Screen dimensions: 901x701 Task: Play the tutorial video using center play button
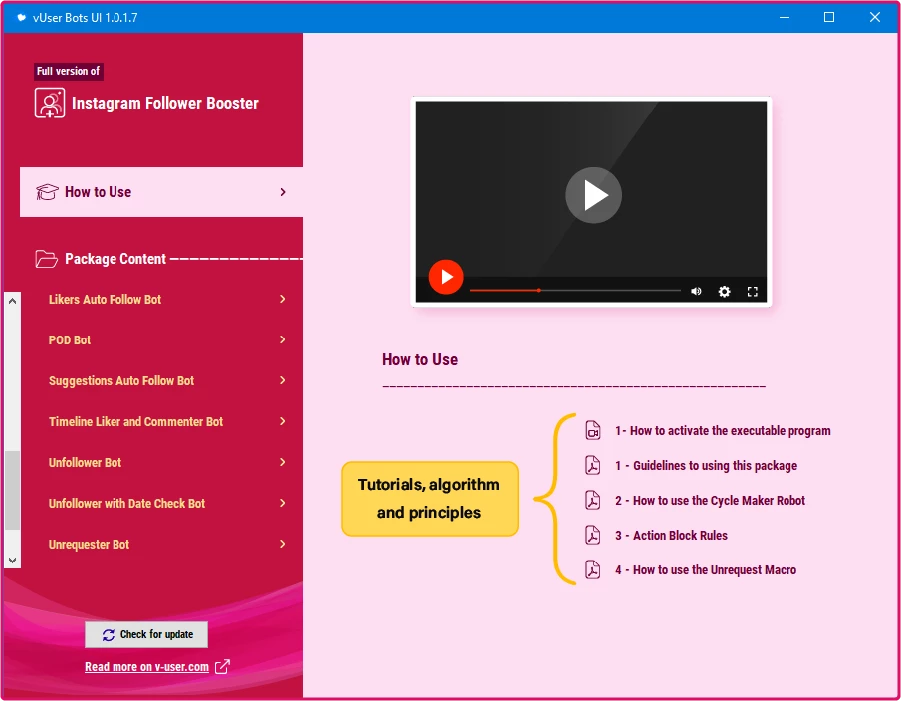tap(593, 195)
